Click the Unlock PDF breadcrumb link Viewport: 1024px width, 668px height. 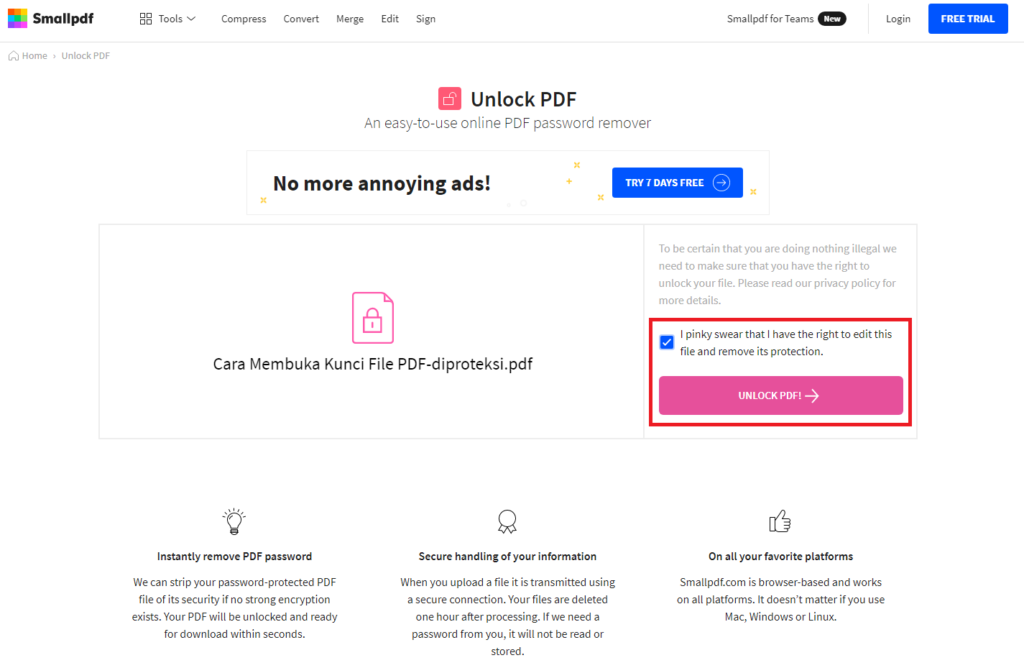[85, 55]
